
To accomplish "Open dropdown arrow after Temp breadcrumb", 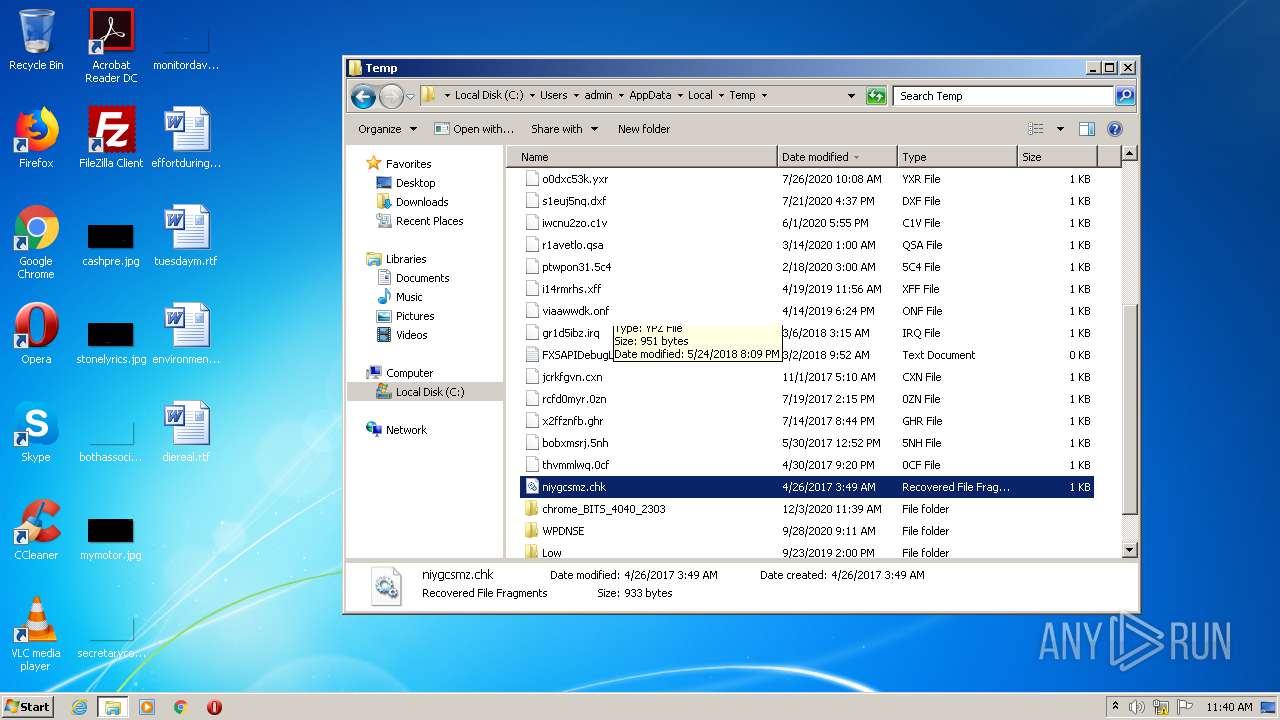I will tap(764, 96).
